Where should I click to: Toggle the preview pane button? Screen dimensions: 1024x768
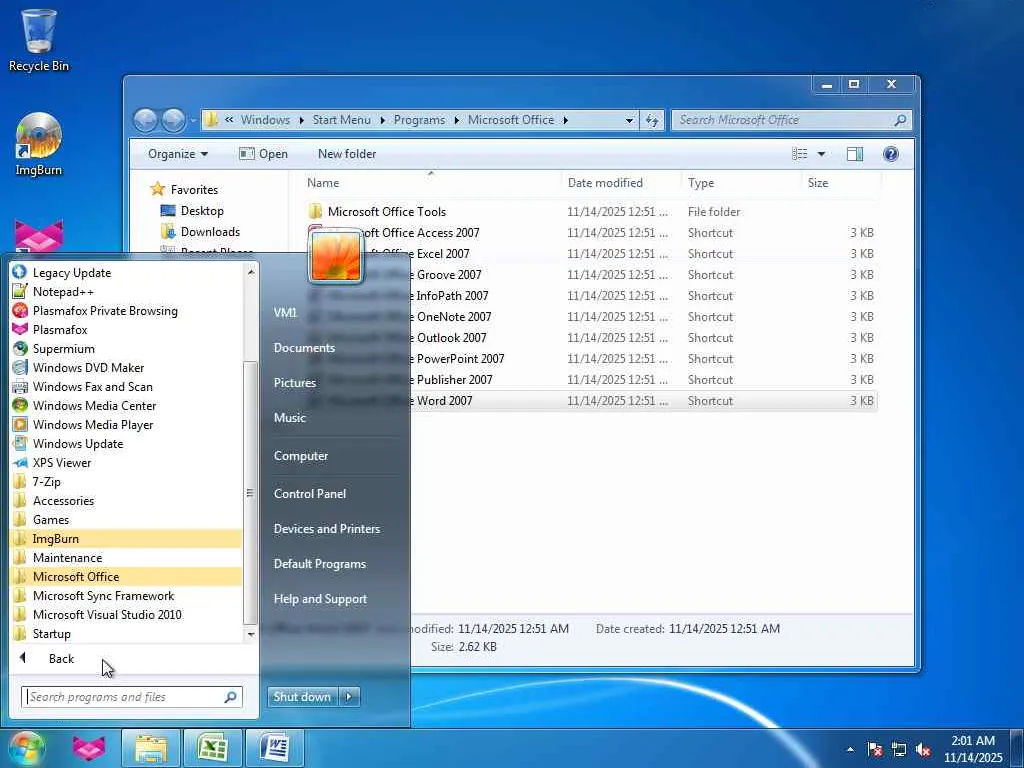click(x=855, y=154)
